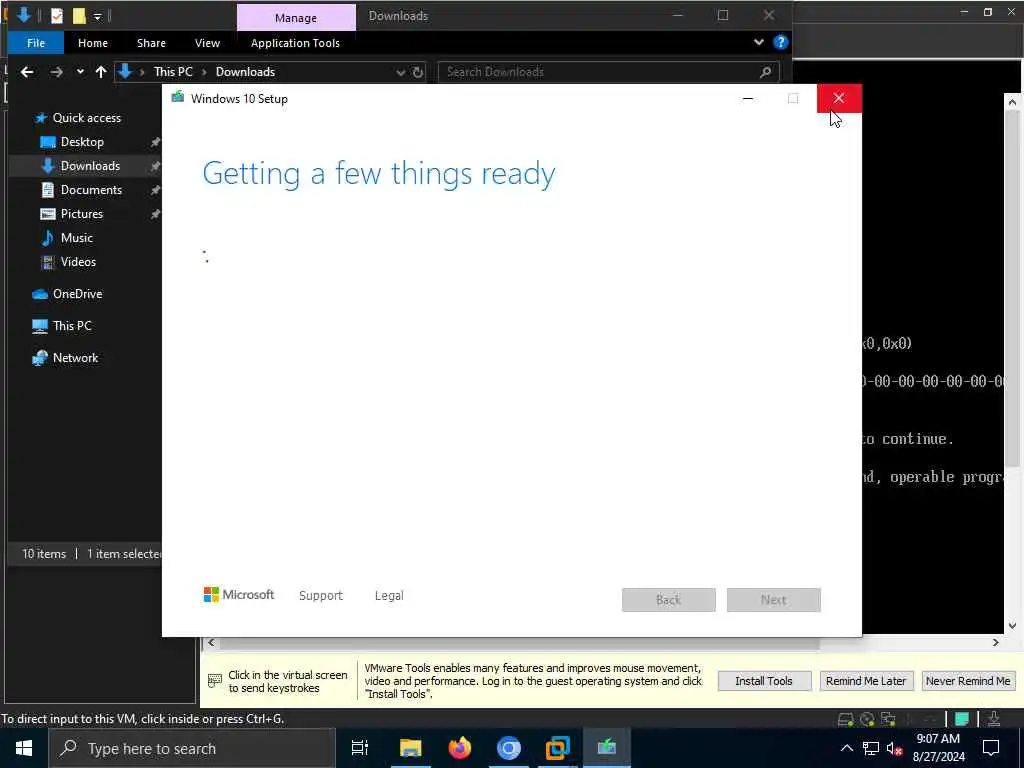Click the VMware hard disk status icon
This screenshot has width=1024, height=768.
846,720
